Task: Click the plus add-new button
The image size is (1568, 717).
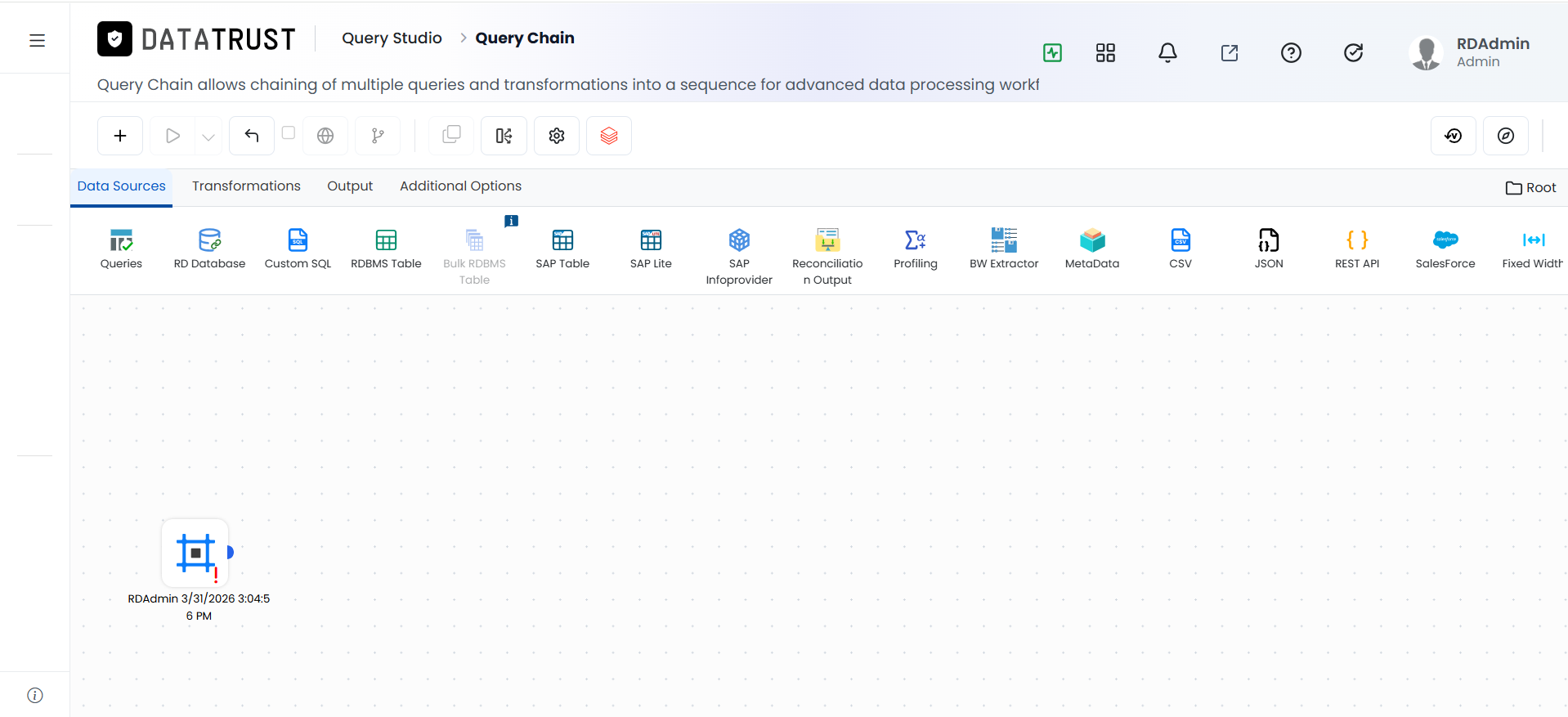Action: pos(120,136)
